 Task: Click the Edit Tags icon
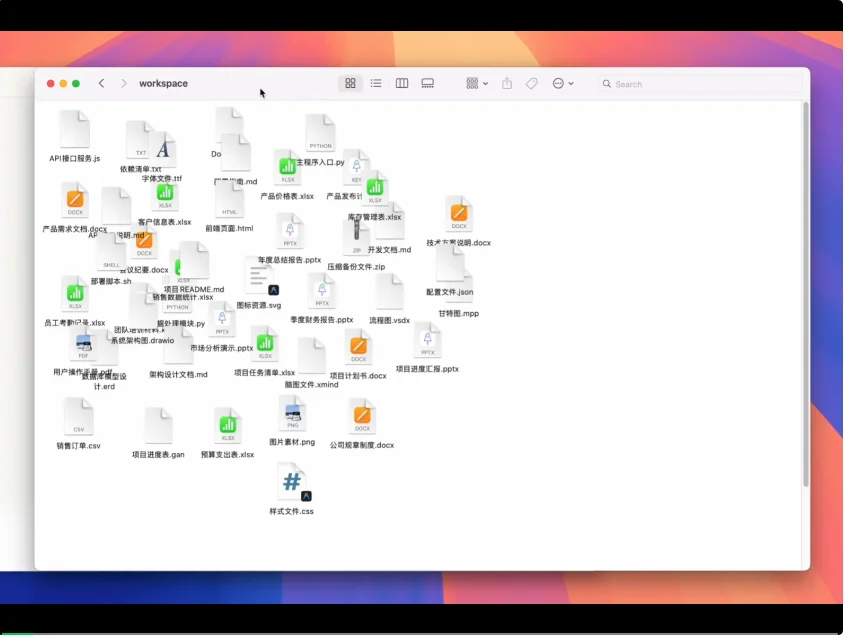click(532, 84)
